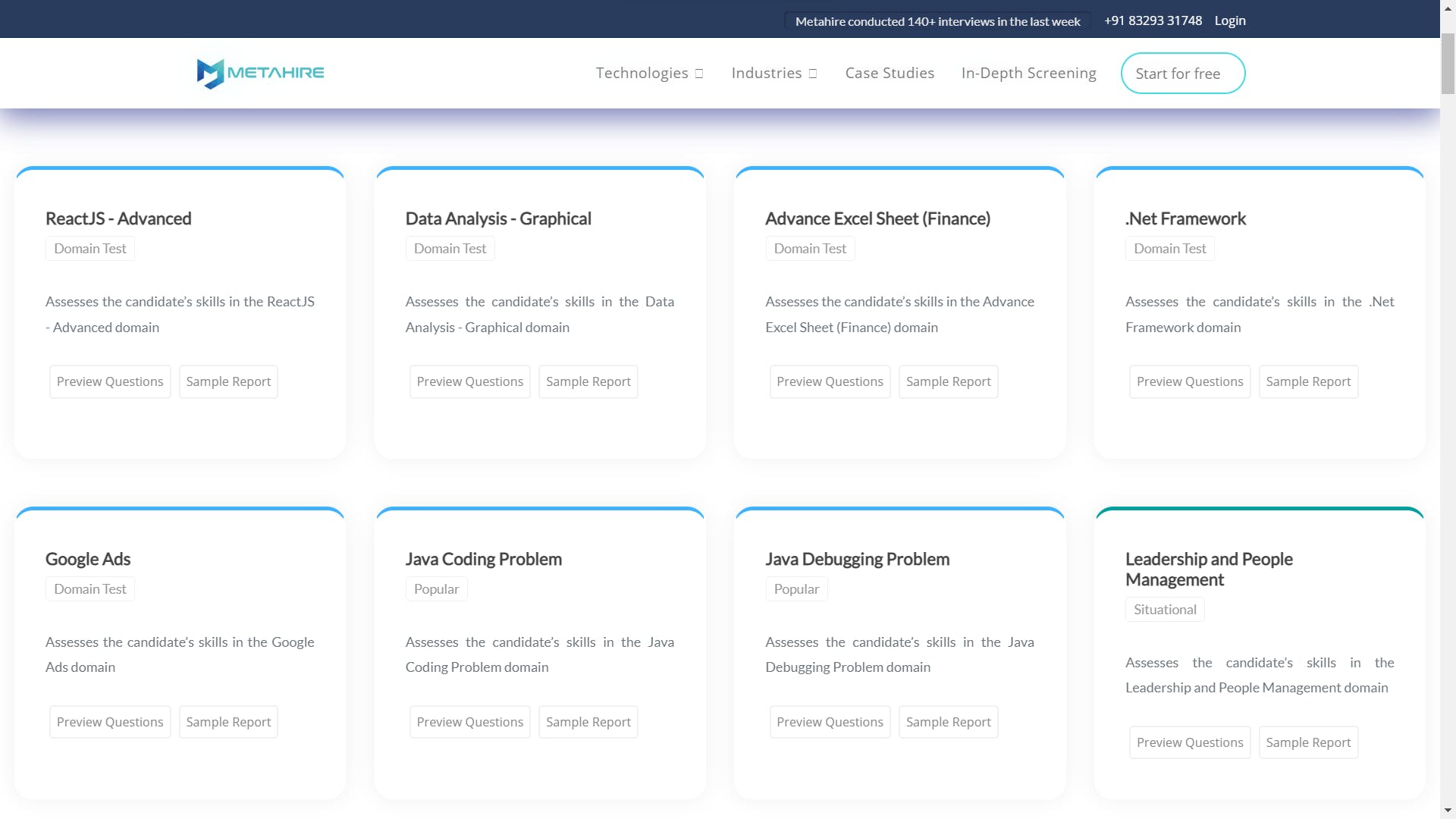Click the interviews conducted announcement banner
This screenshot has height=819, width=1456.
(x=937, y=21)
